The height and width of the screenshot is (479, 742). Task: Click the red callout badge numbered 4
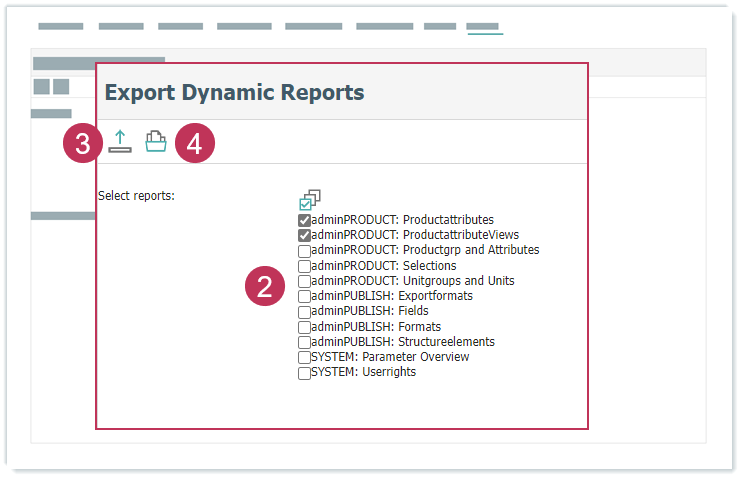click(195, 143)
